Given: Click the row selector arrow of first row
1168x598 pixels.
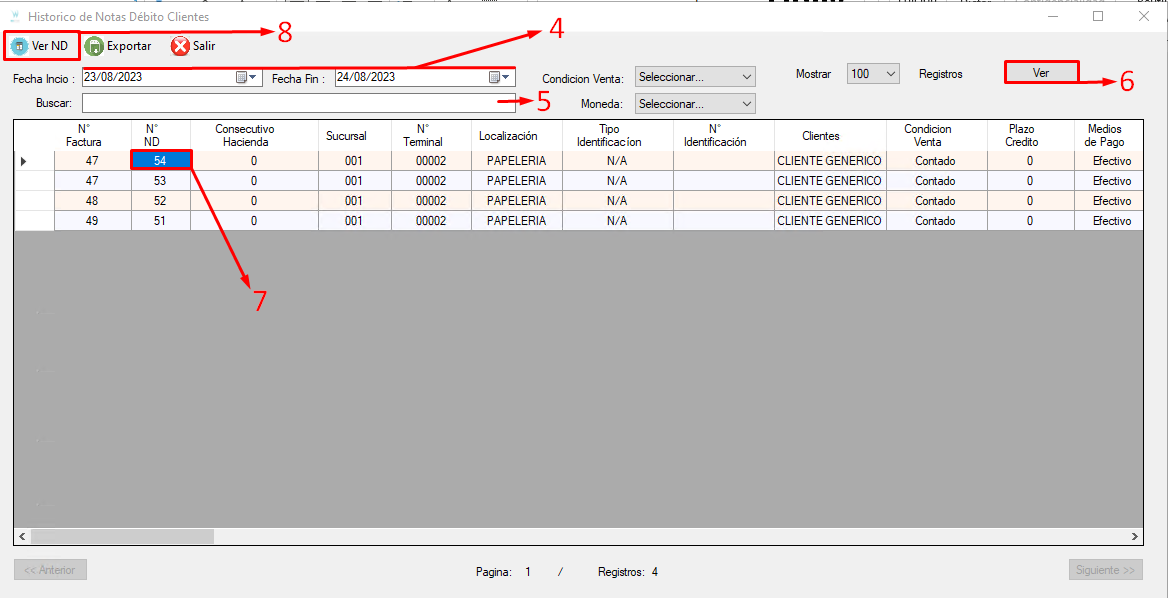Looking at the screenshot, I should (34, 160).
